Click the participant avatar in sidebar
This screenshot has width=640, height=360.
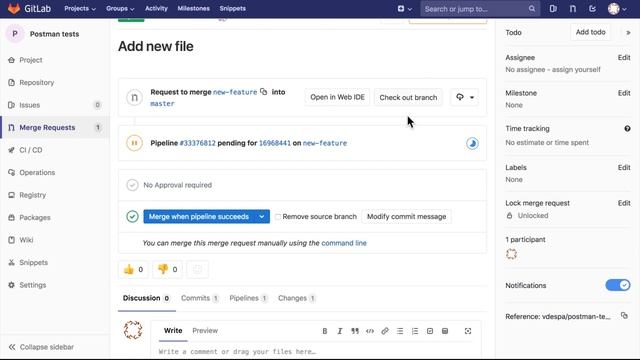tap(511, 254)
